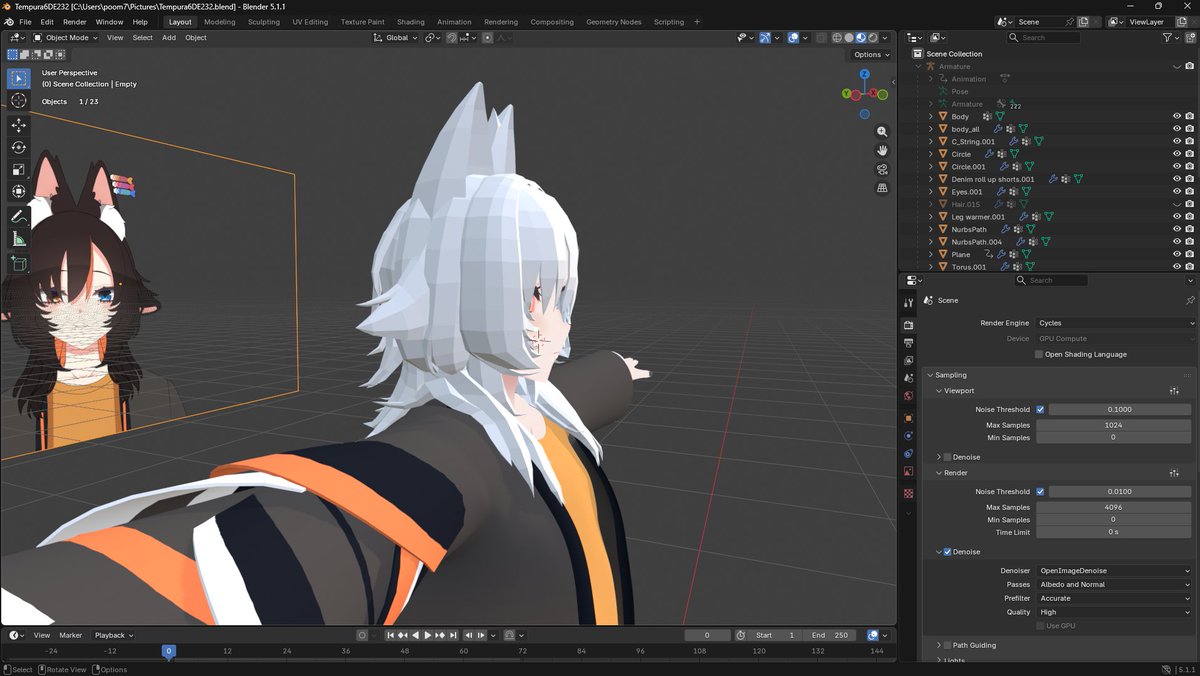Screen dimensions: 1200x676
Task: Disable the render Denoise checkbox
Action: point(947,552)
